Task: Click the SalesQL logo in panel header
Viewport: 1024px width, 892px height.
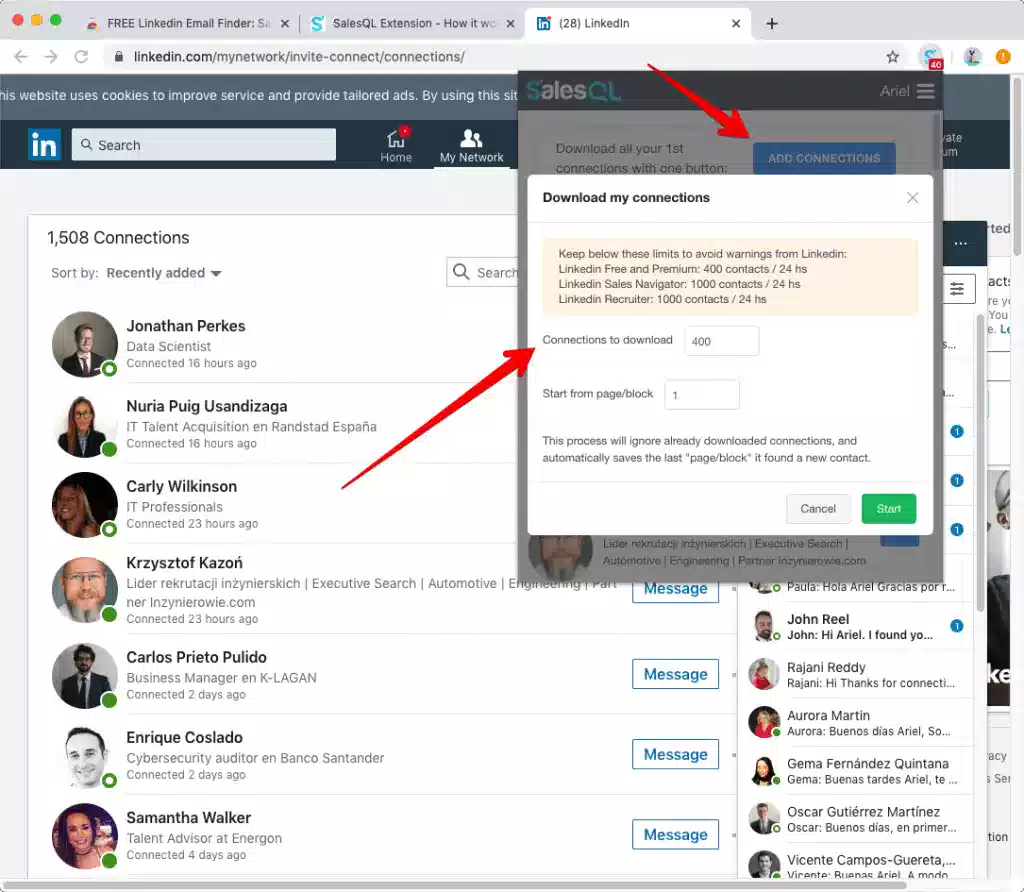Action: coord(573,91)
